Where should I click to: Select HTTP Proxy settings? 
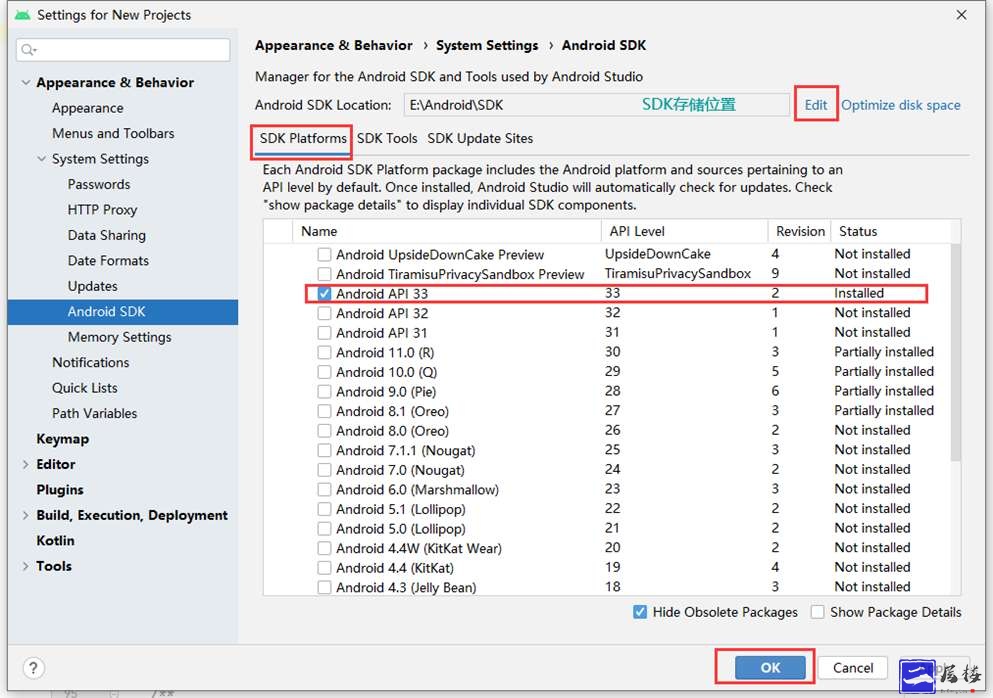pyautogui.click(x=103, y=210)
